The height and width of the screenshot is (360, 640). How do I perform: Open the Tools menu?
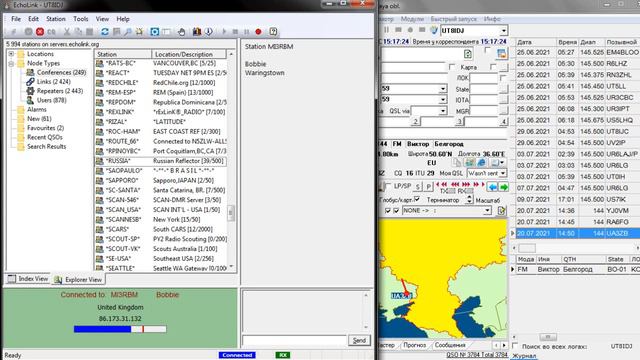pyautogui.click(x=81, y=19)
